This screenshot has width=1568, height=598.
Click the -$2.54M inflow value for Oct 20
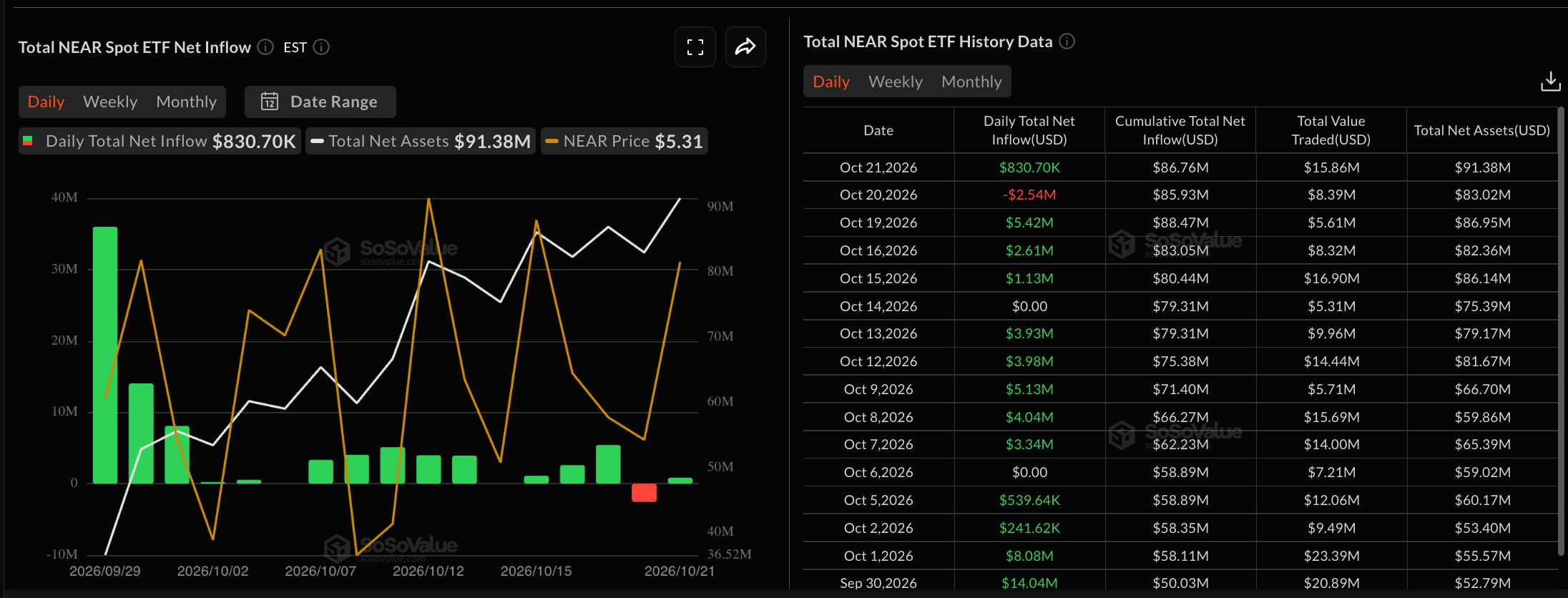1029,195
